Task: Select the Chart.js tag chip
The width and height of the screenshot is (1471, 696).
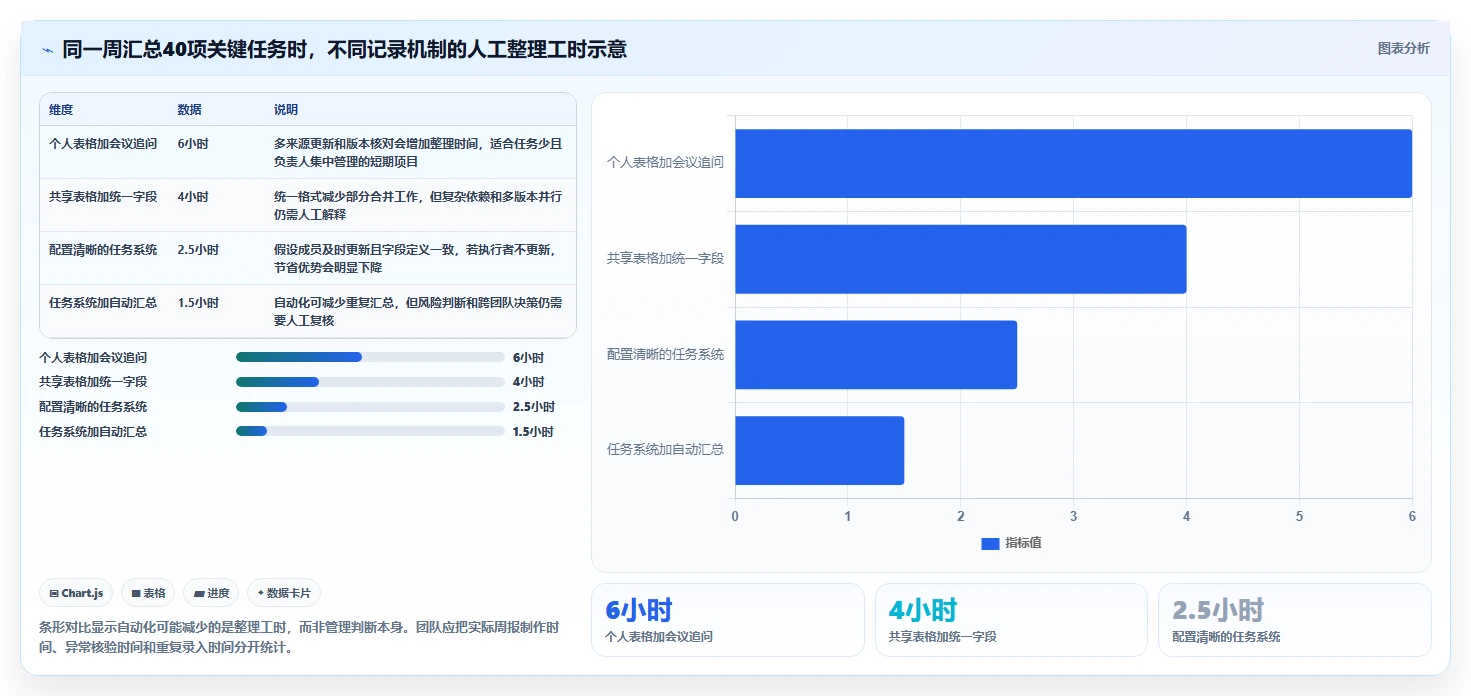Action: tap(77, 593)
